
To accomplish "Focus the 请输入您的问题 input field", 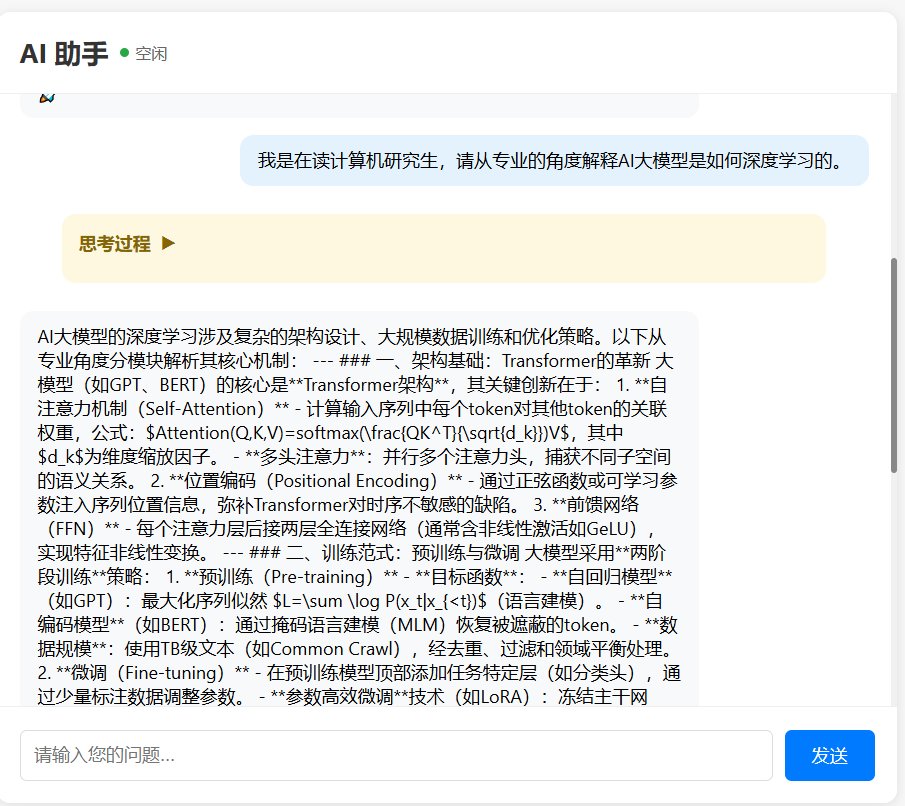I will click(x=396, y=755).
